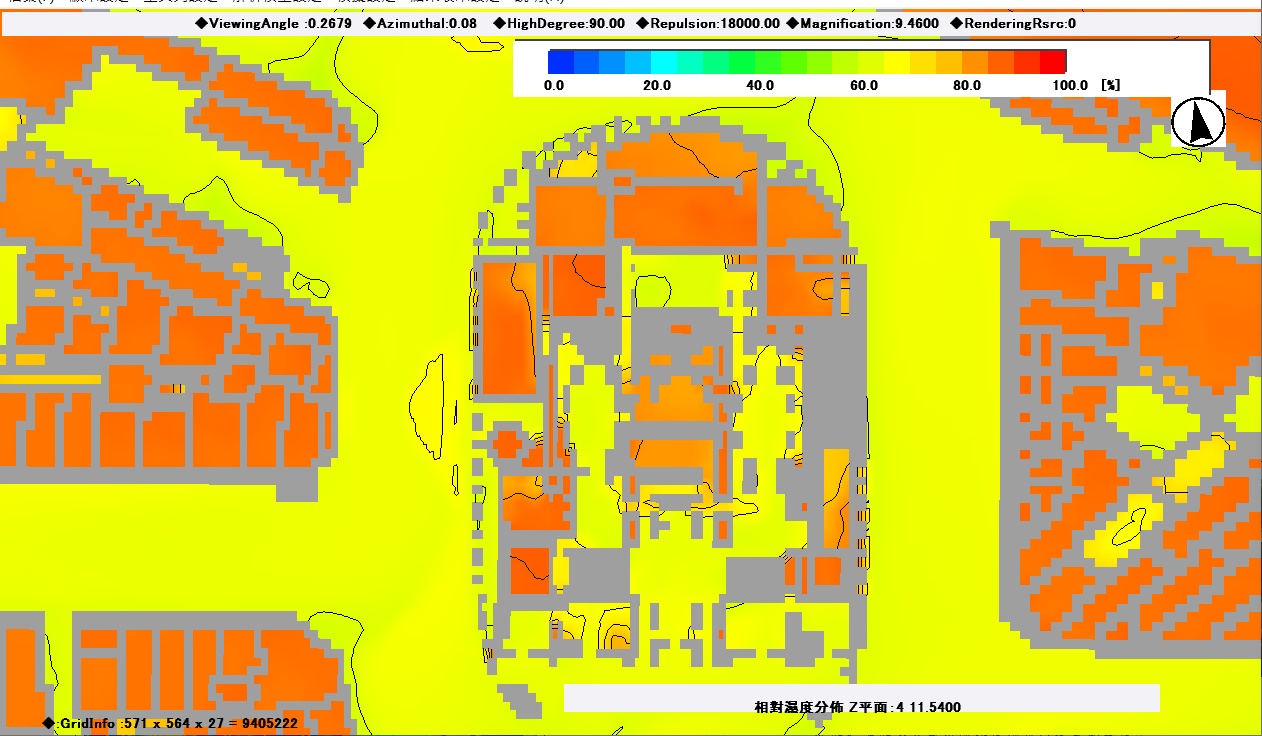Click the 40.0 legend scale label
Image resolution: width=1262 pixels, height=736 pixels.
[760, 86]
